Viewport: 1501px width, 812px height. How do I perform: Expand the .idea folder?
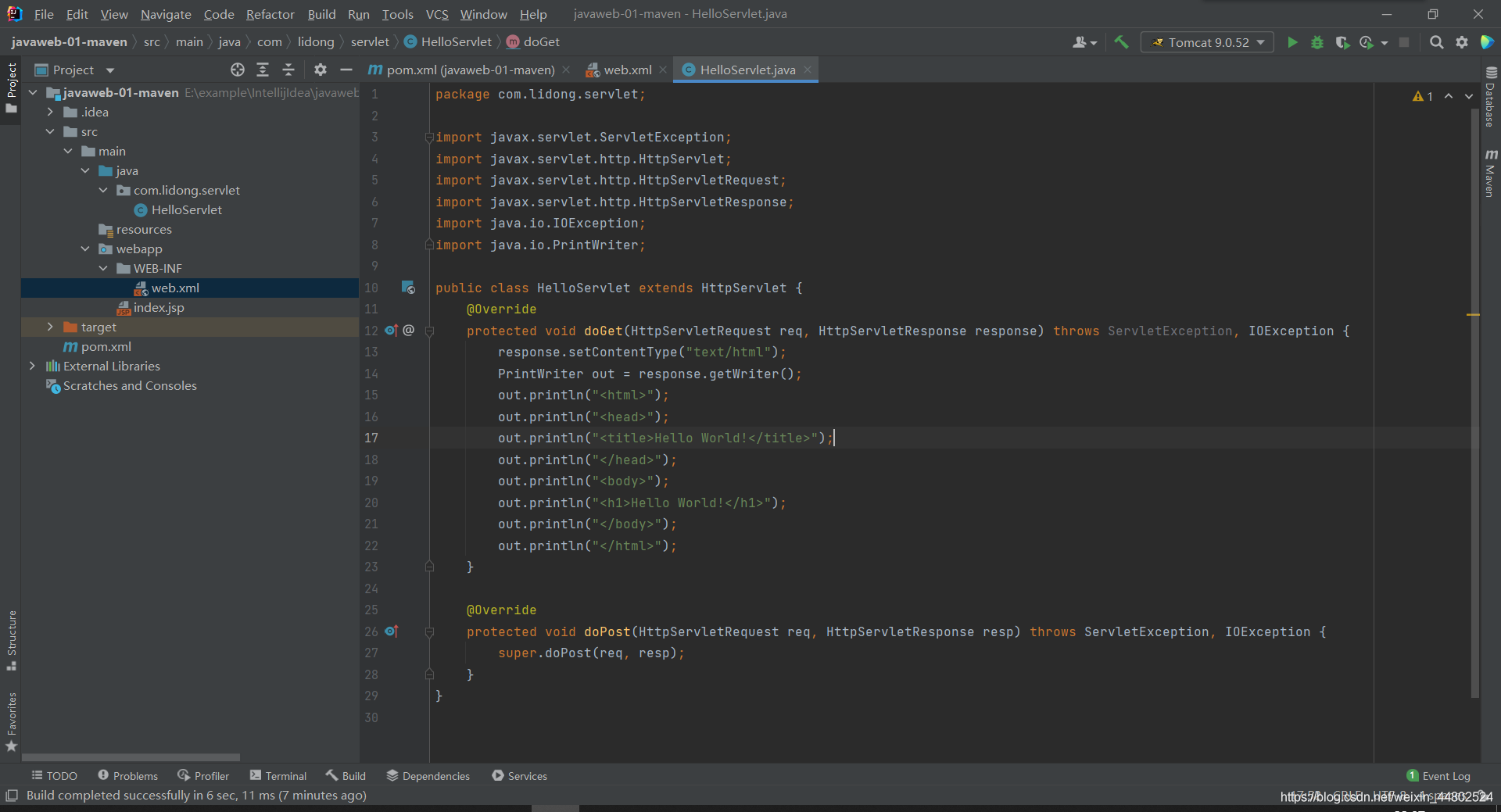pyautogui.click(x=50, y=112)
